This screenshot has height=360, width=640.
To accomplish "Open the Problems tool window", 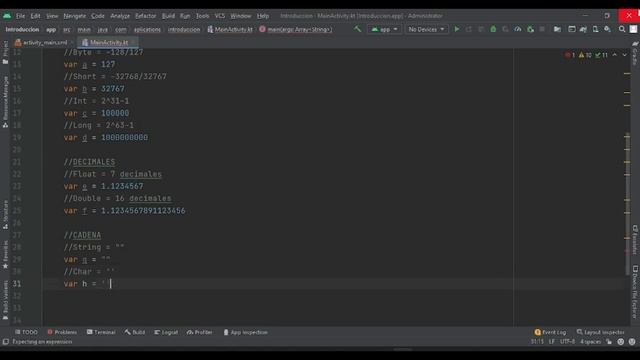I will pyautogui.click(x=62, y=332).
